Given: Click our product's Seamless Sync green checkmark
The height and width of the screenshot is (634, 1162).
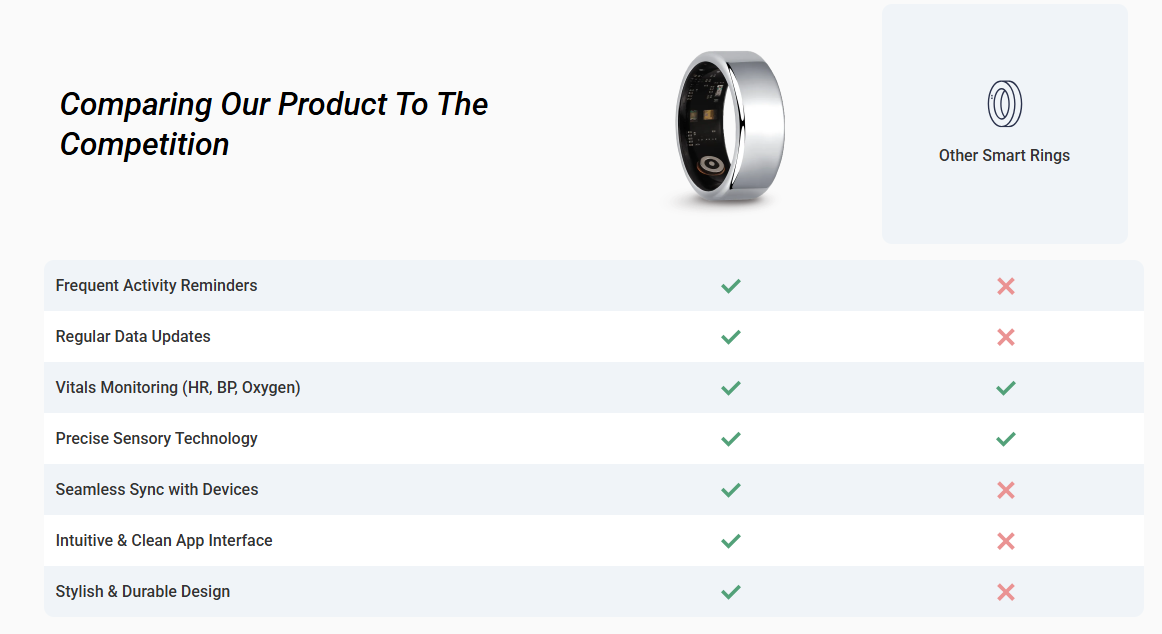Looking at the screenshot, I should coord(731,490).
